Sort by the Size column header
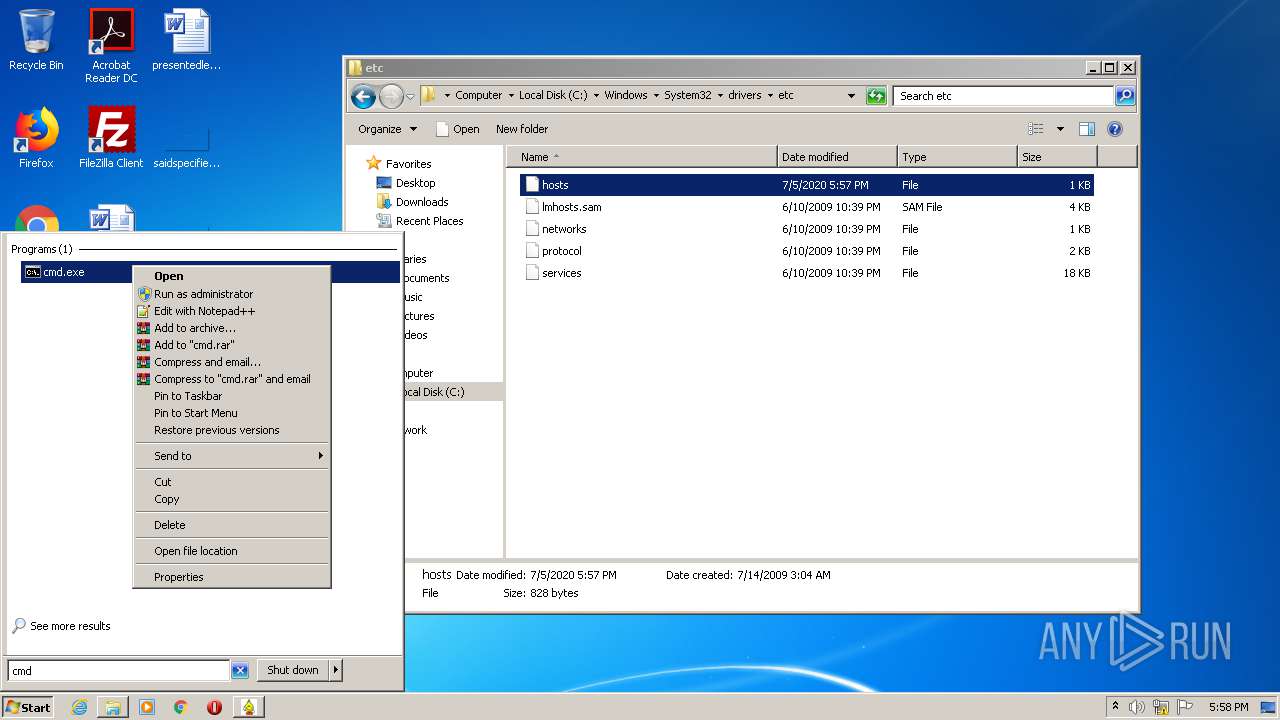1280x720 pixels. point(1057,157)
